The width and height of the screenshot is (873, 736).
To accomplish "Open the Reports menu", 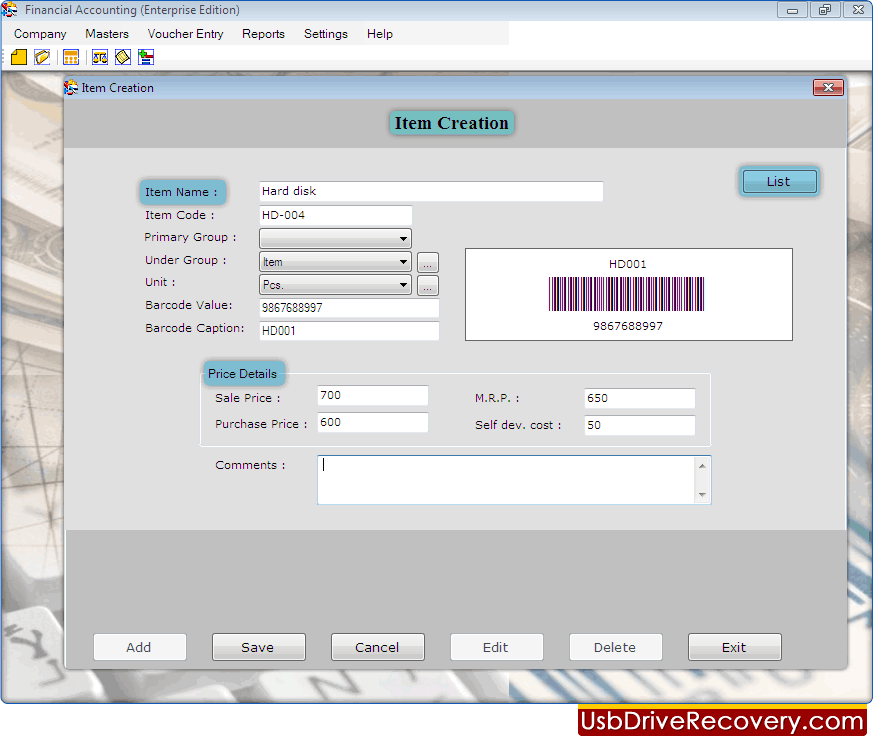I will point(263,34).
